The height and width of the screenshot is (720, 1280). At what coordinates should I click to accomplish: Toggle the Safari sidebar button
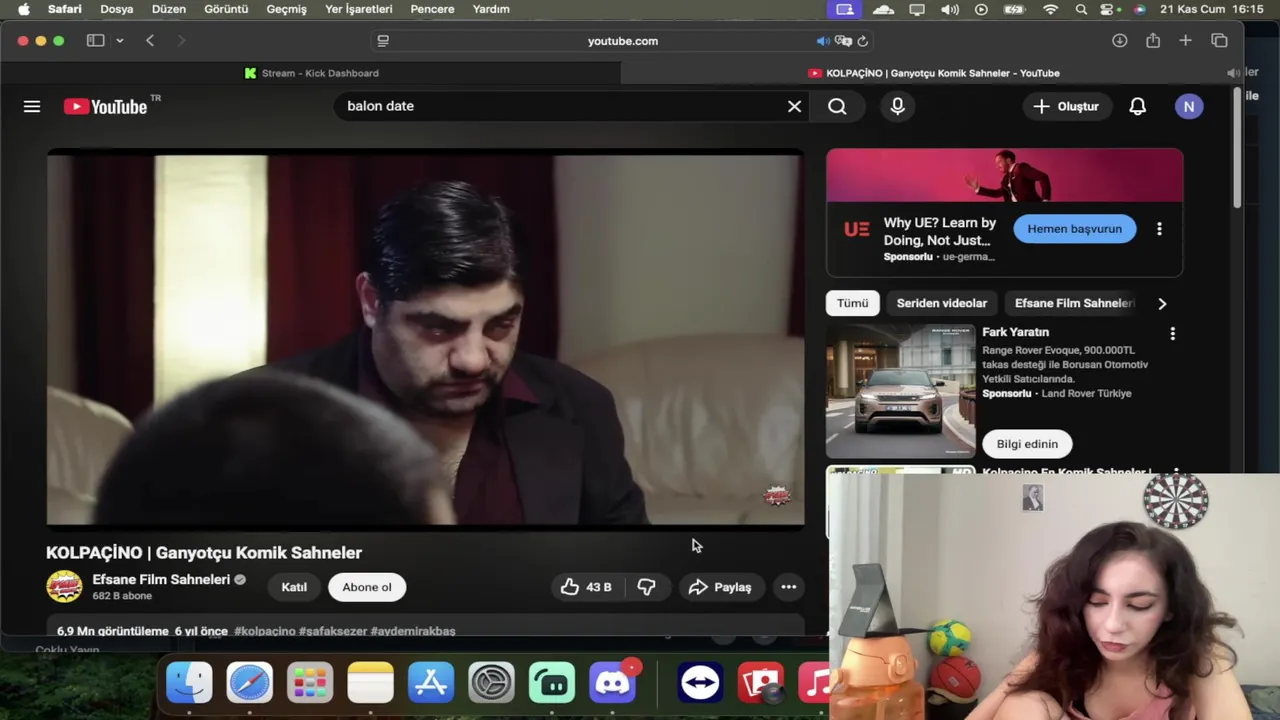pyautogui.click(x=95, y=41)
